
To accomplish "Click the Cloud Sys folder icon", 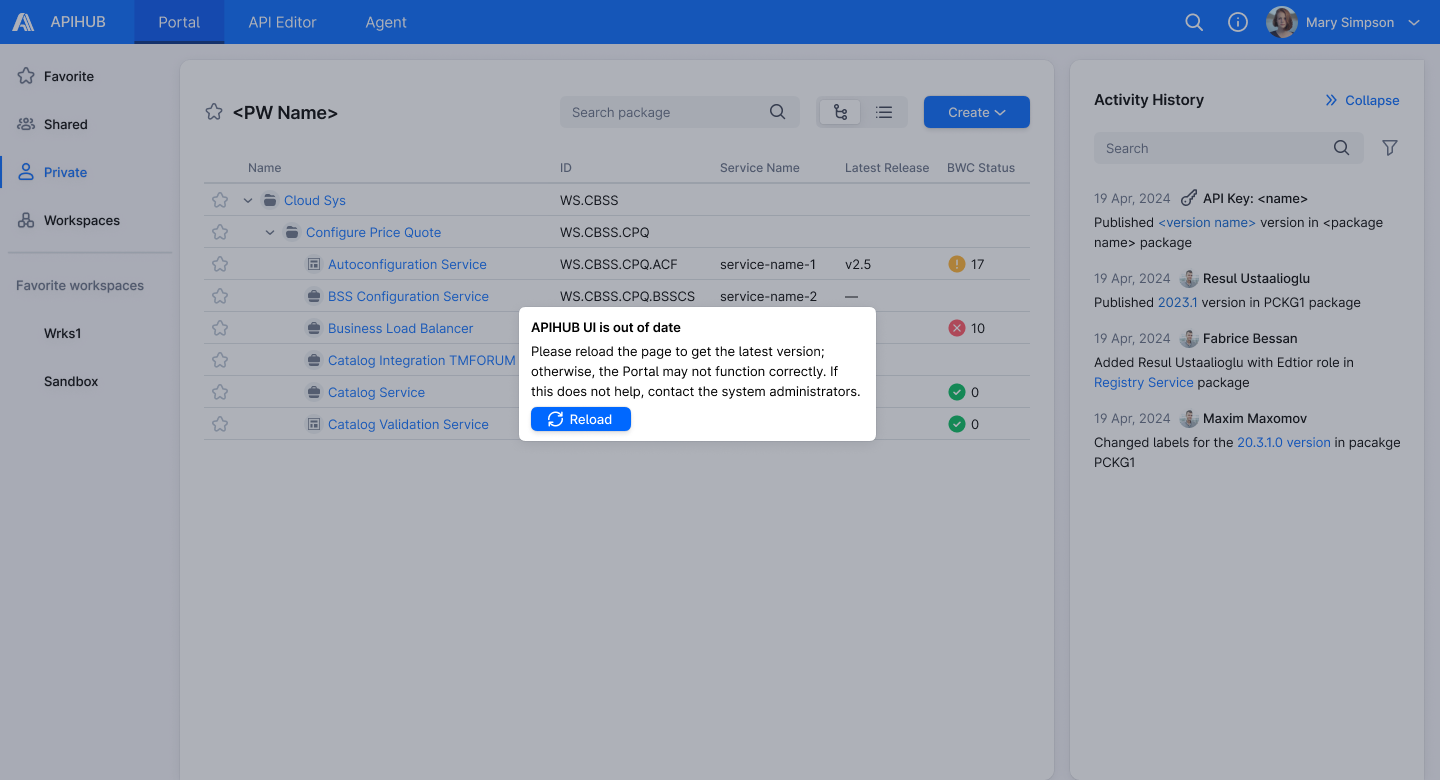I will click(270, 200).
